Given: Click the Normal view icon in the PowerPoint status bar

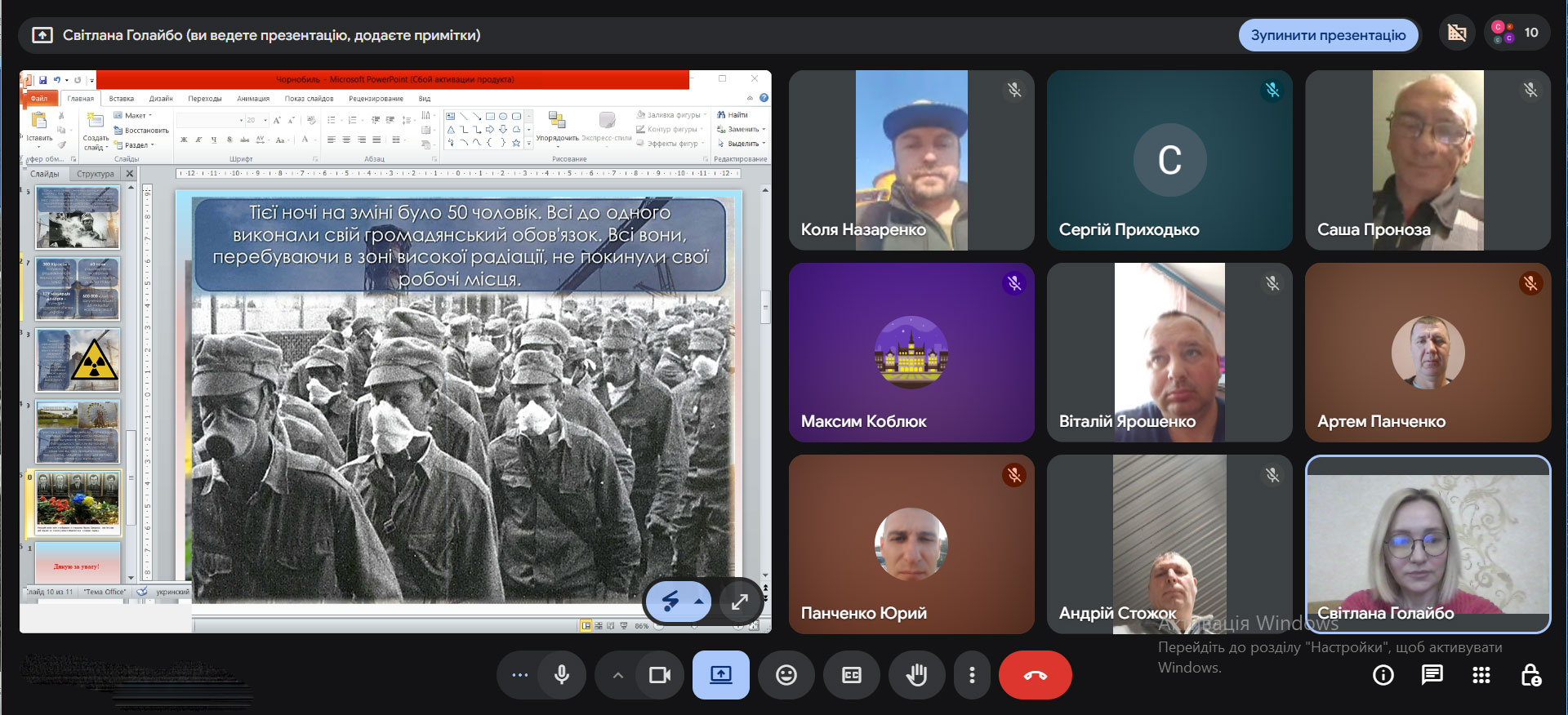Looking at the screenshot, I should 586,626.
